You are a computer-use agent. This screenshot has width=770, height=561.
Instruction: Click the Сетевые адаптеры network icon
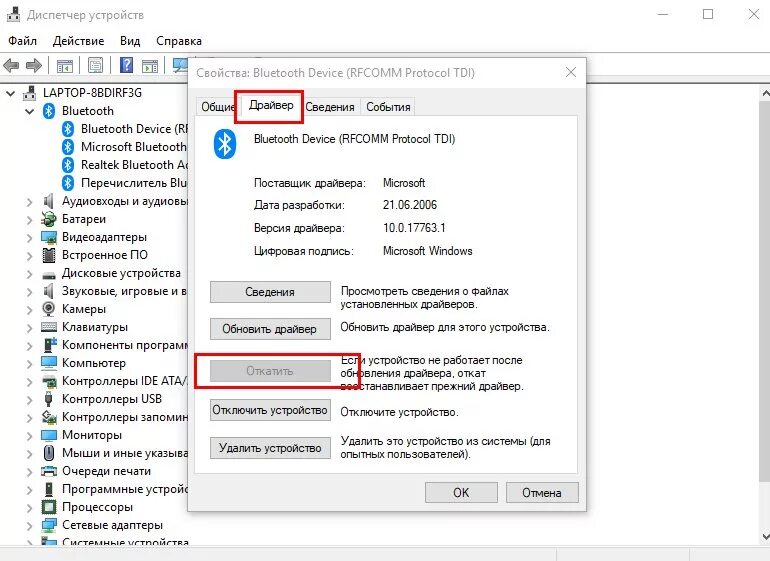click(49, 525)
